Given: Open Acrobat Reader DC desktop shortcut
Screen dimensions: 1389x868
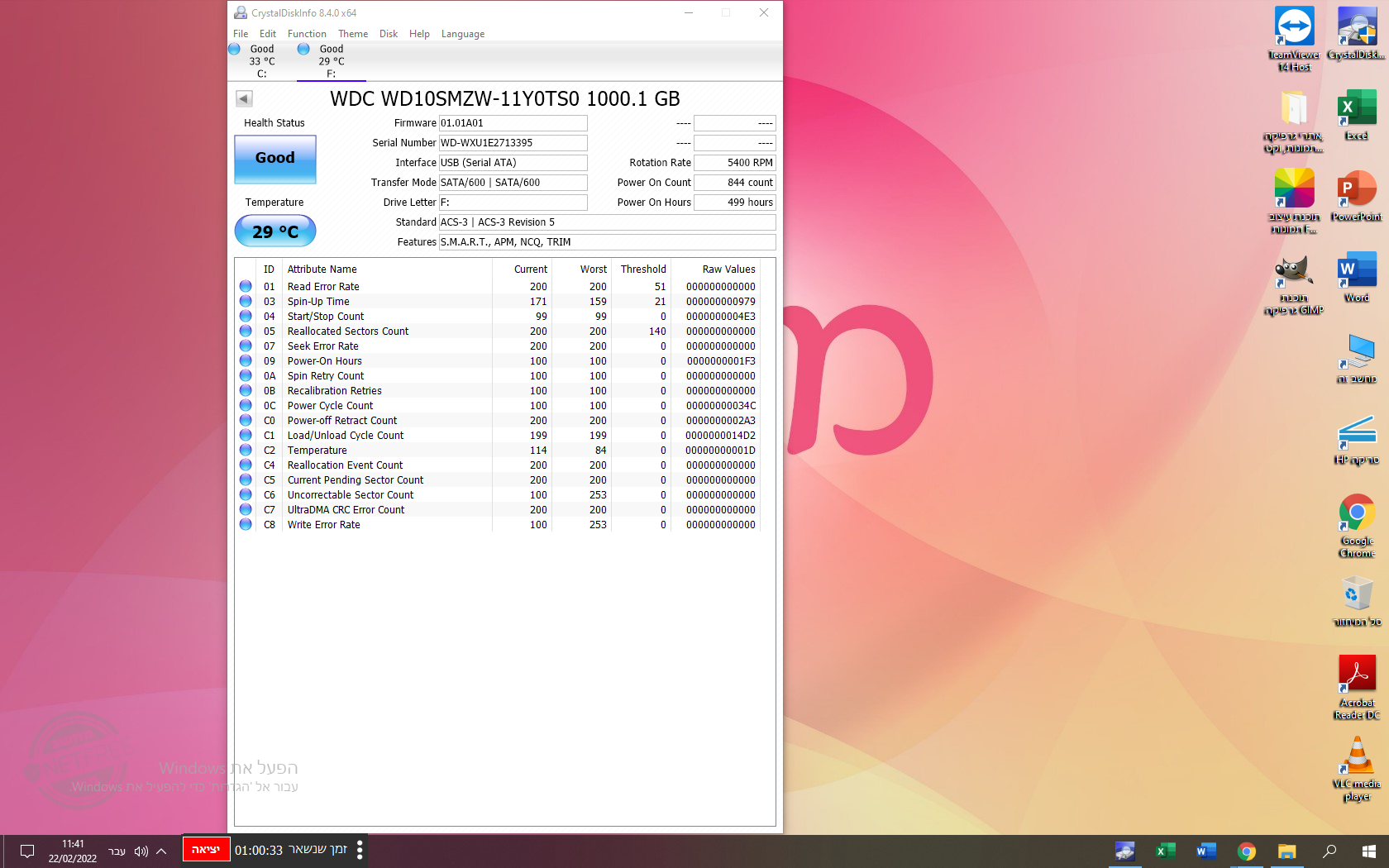Looking at the screenshot, I should pos(1357,688).
